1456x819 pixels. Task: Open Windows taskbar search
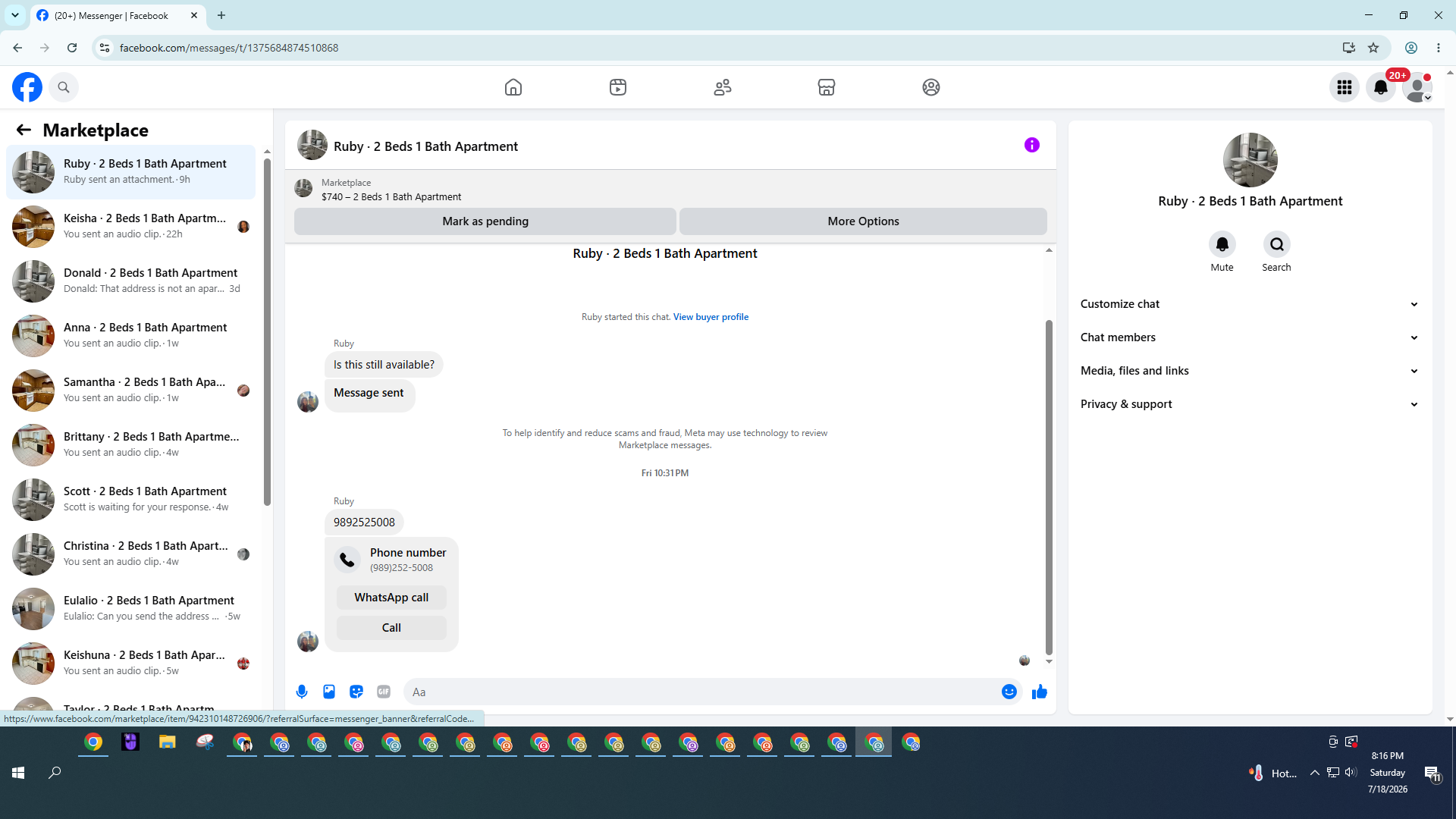[55, 773]
